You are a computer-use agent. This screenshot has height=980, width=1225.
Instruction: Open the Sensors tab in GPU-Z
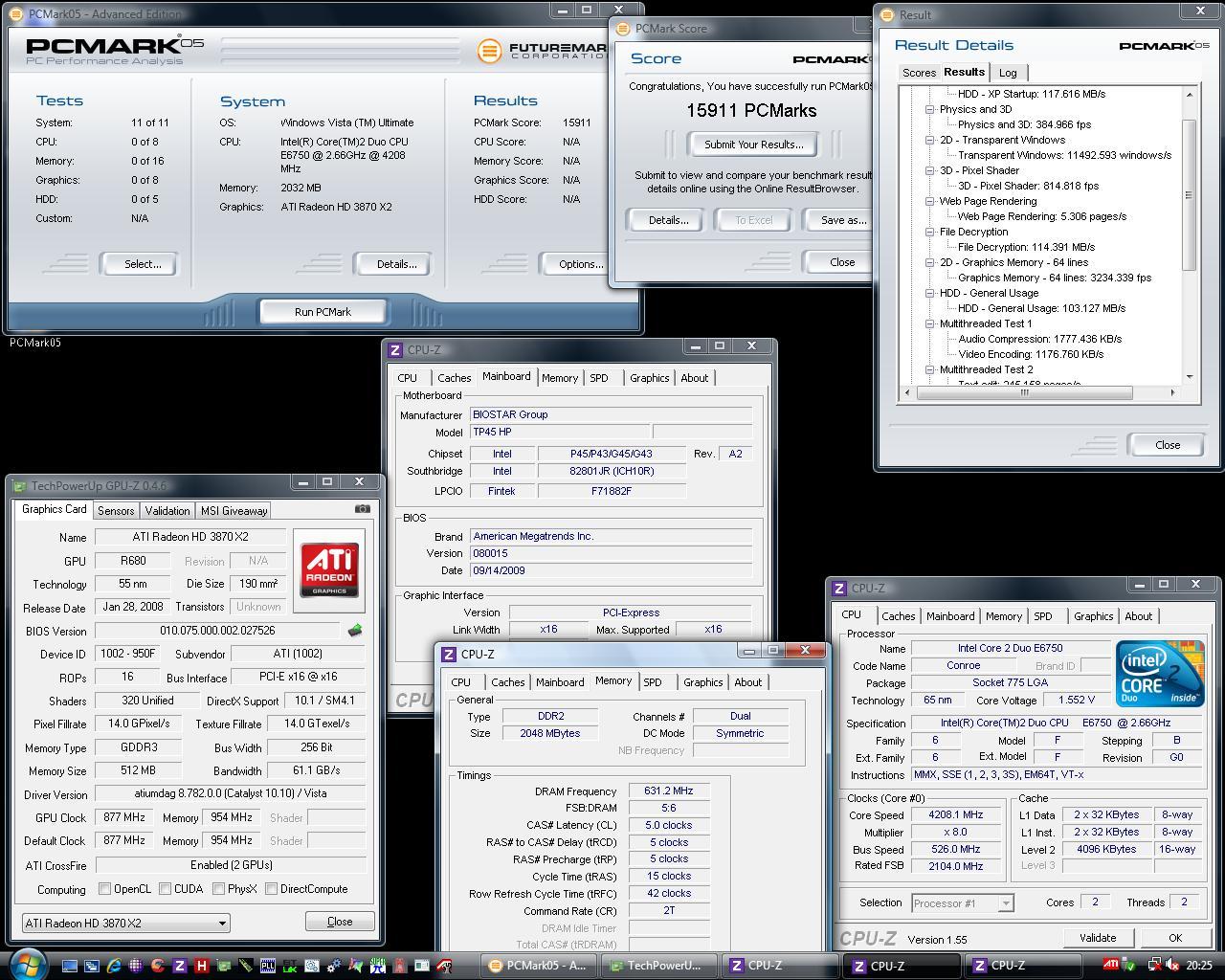116,511
